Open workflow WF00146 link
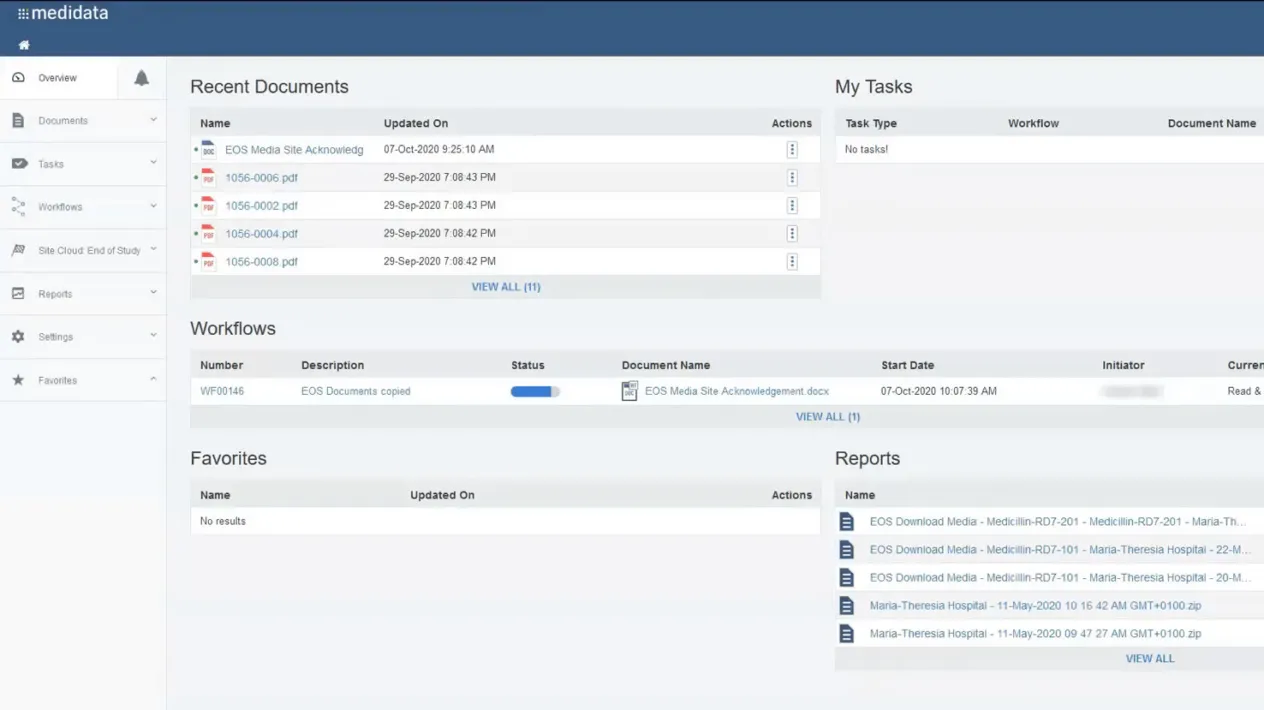Viewport: 1264px width, 710px height. click(222, 391)
